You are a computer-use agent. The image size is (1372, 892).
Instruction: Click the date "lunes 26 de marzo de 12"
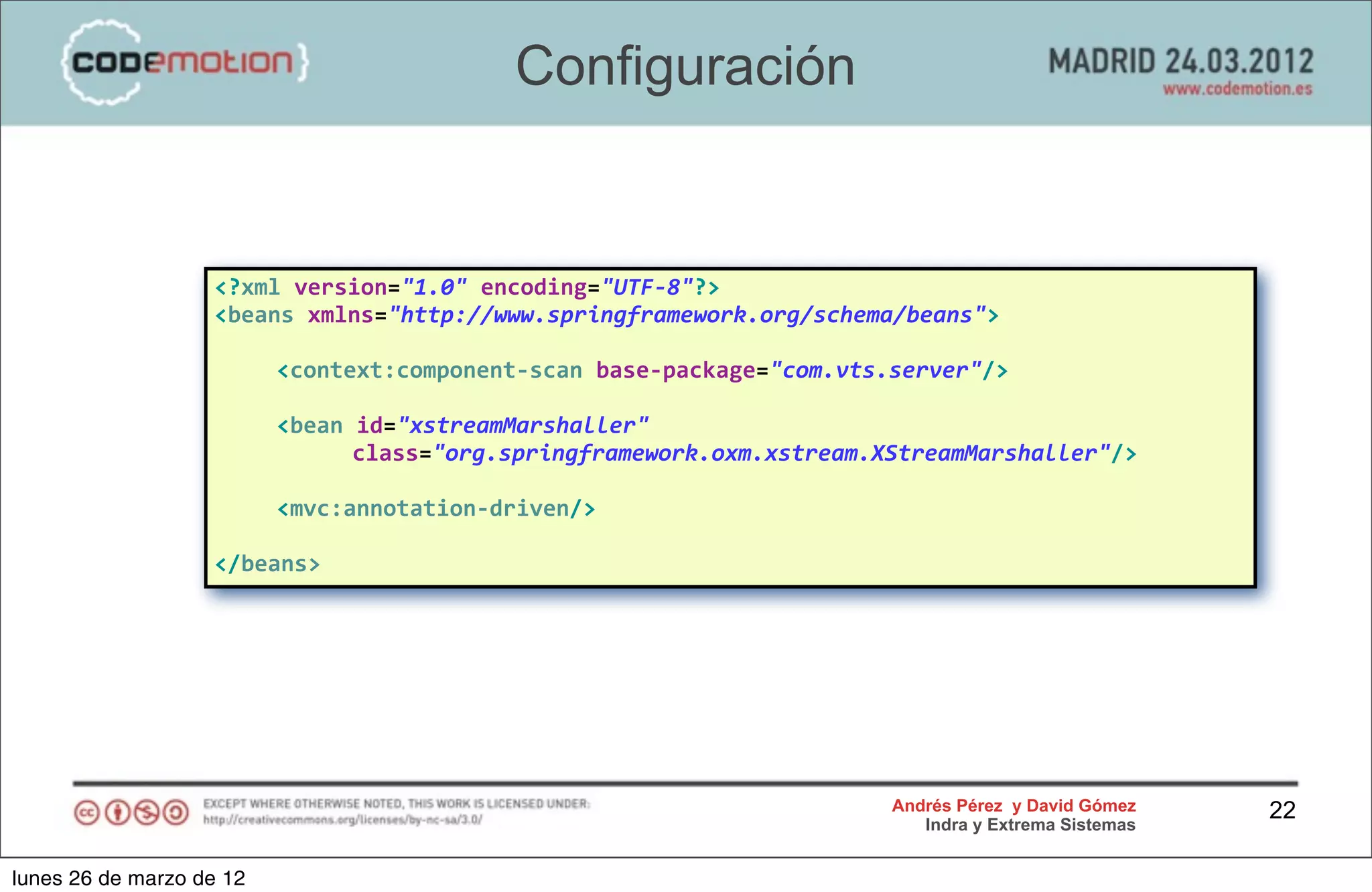129,878
